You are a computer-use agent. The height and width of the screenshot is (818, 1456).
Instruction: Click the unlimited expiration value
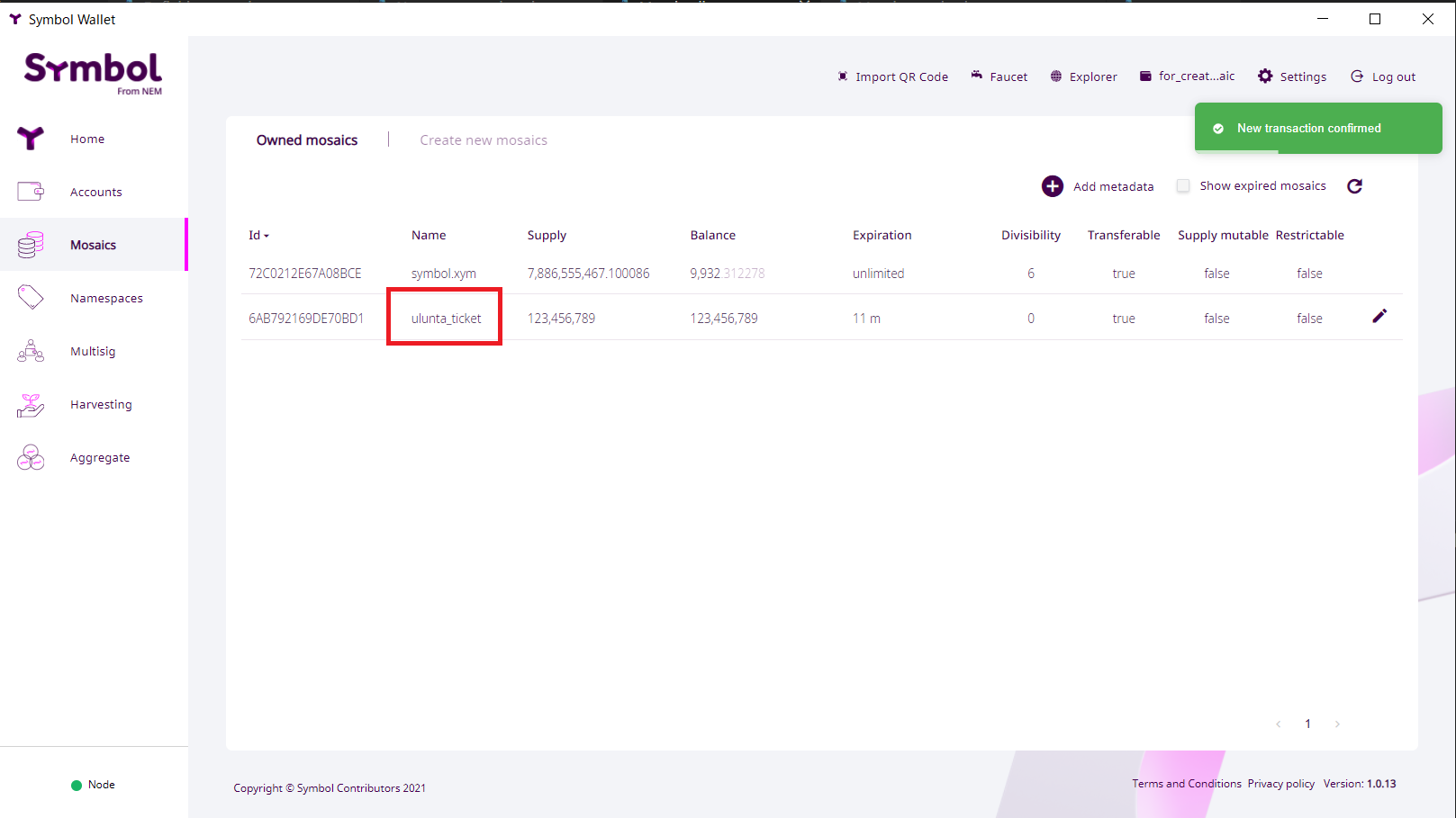[878, 274]
